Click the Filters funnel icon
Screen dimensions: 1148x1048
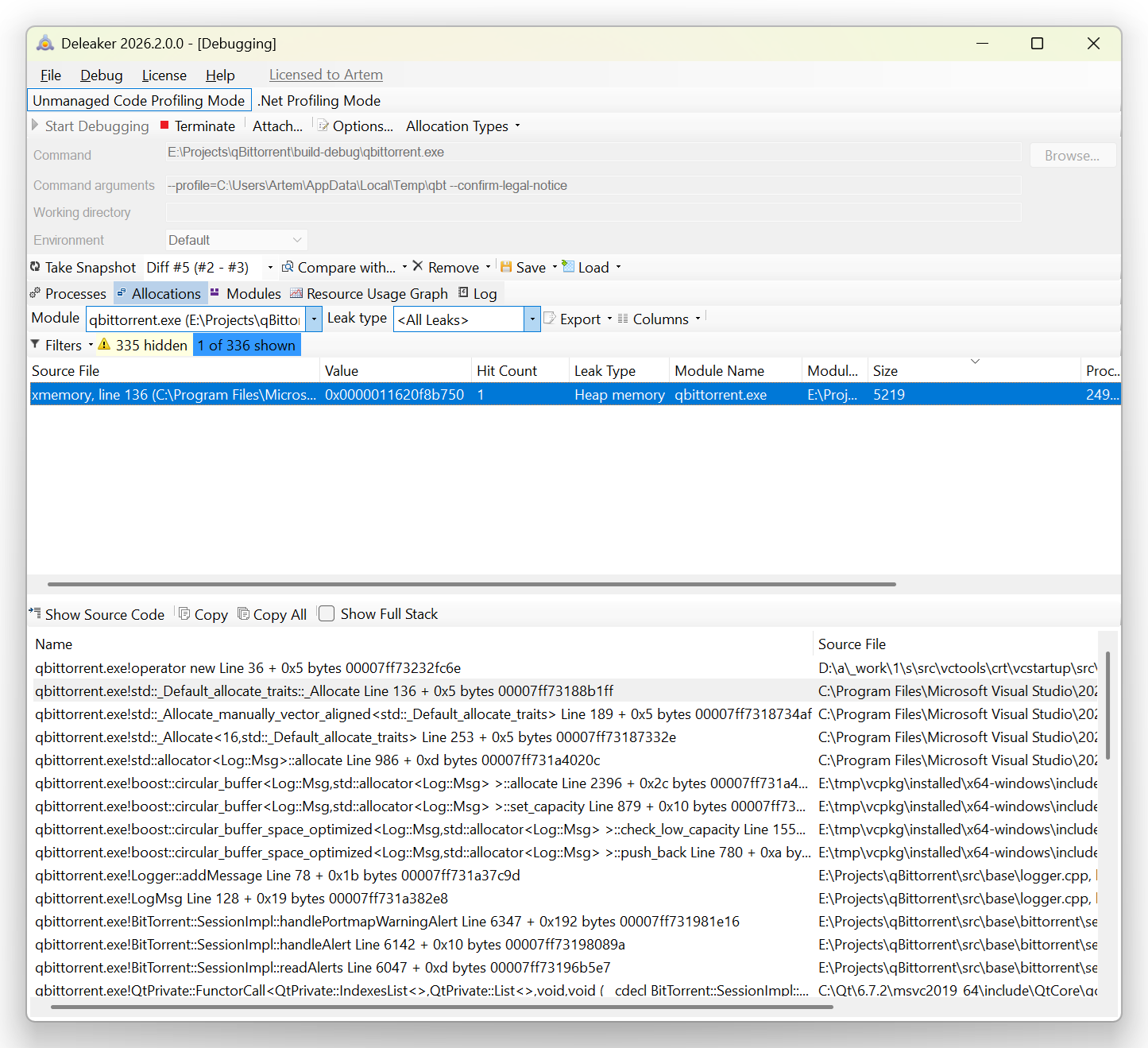click(x=35, y=344)
